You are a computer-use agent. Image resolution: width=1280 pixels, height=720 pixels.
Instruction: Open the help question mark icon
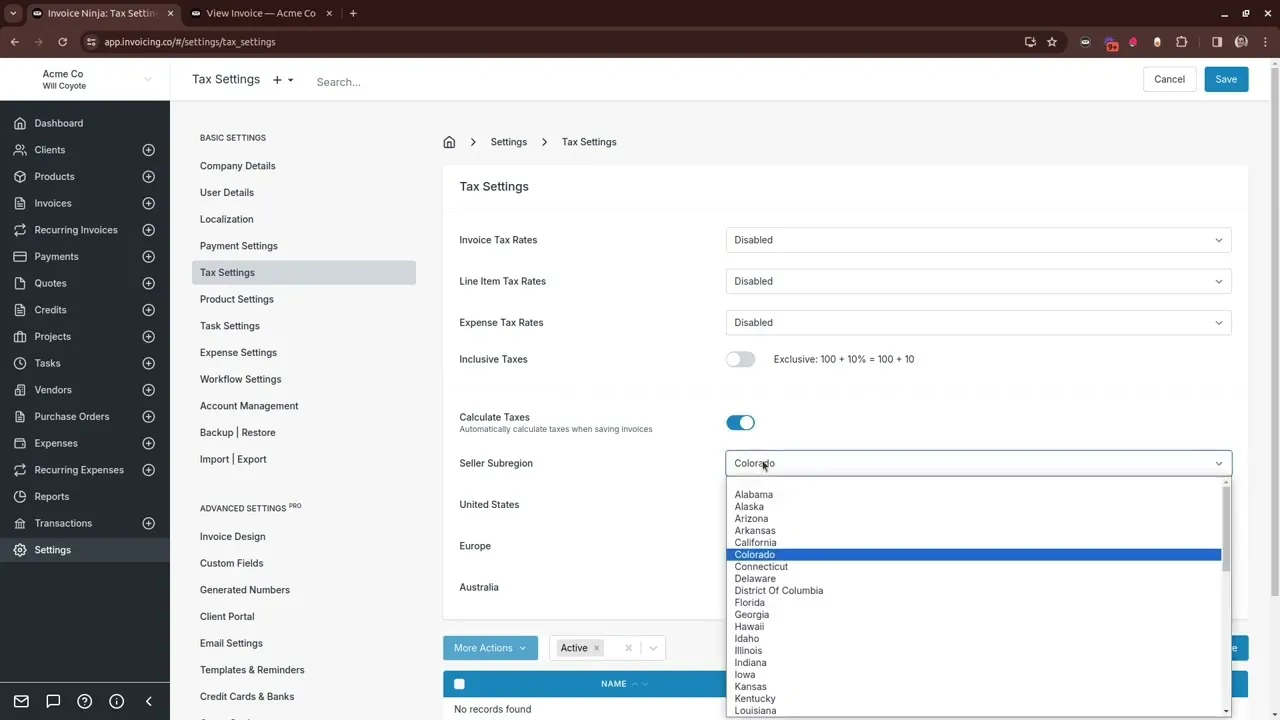(85, 701)
